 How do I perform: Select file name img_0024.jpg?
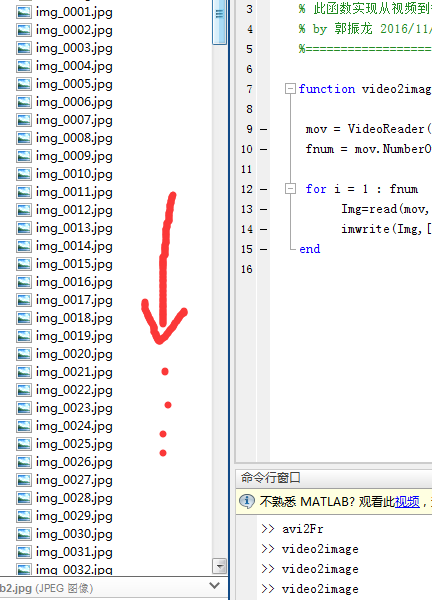click(74, 426)
